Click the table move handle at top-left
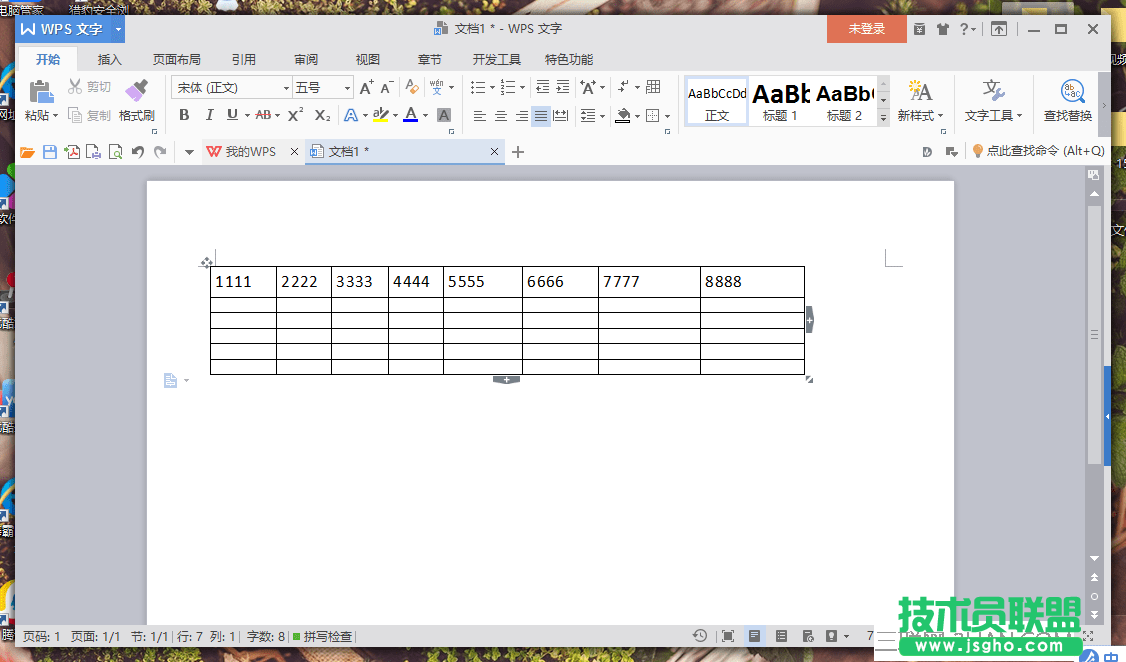The height and width of the screenshot is (662, 1126). click(206, 263)
